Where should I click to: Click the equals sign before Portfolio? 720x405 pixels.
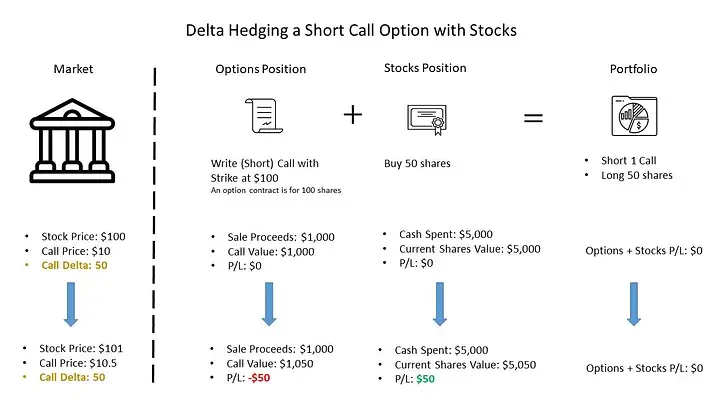(533, 118)
